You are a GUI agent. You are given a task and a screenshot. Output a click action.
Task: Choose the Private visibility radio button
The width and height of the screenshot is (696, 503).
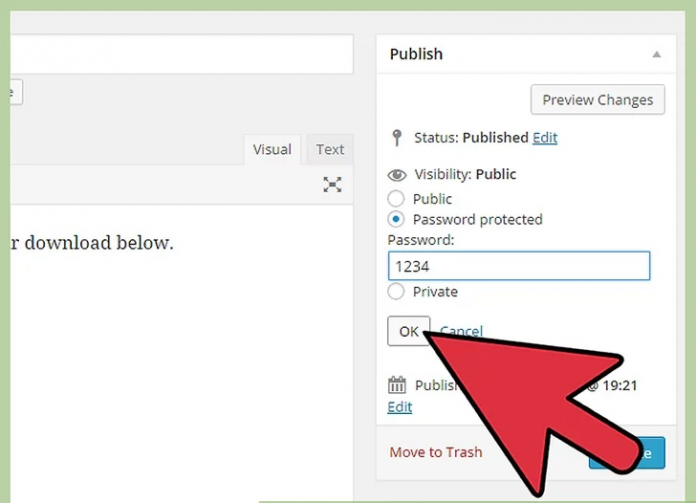(x=396, y=292)
